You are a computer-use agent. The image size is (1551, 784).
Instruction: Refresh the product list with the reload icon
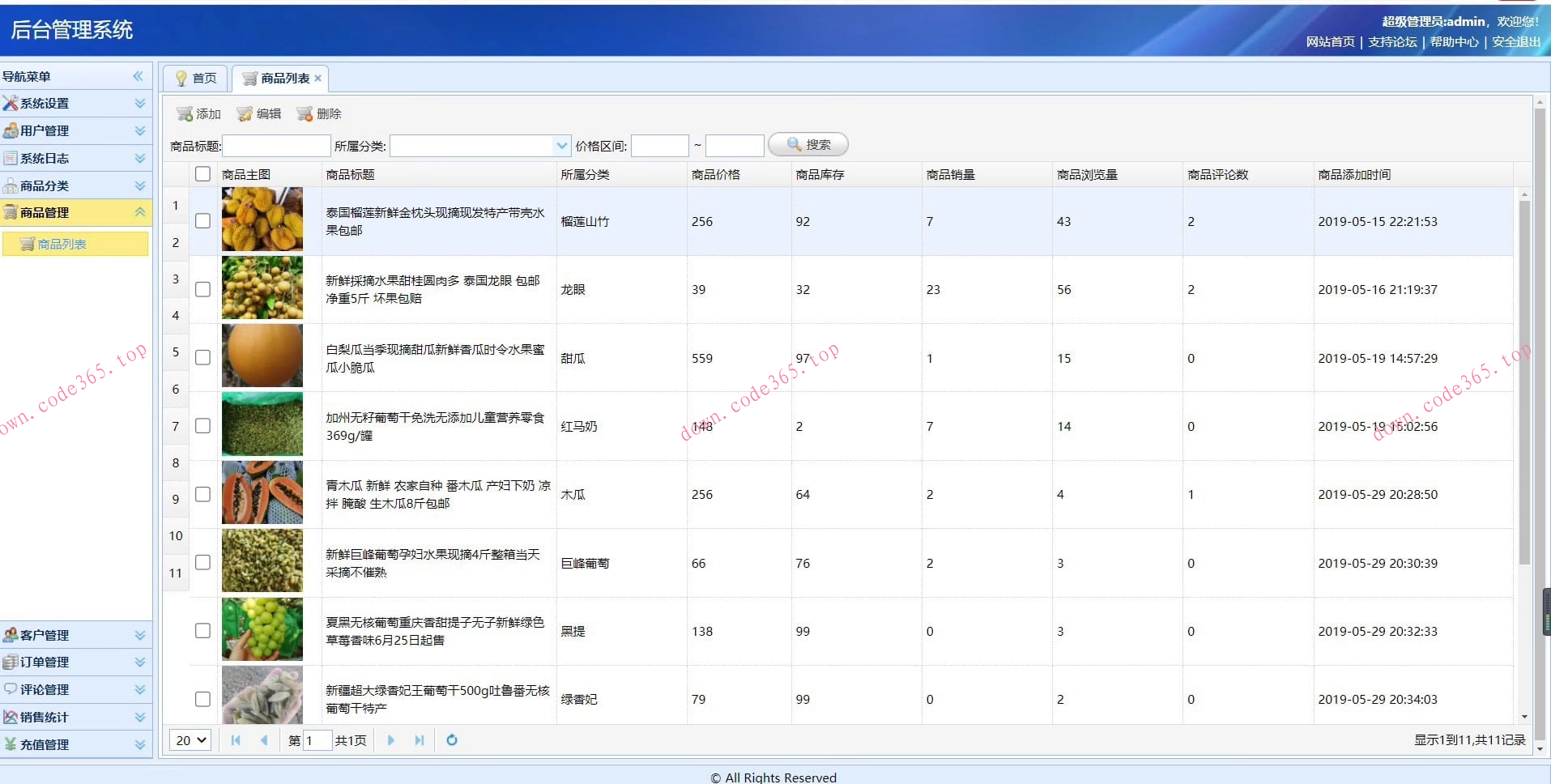pyautogui.click(x=452, y=740)
